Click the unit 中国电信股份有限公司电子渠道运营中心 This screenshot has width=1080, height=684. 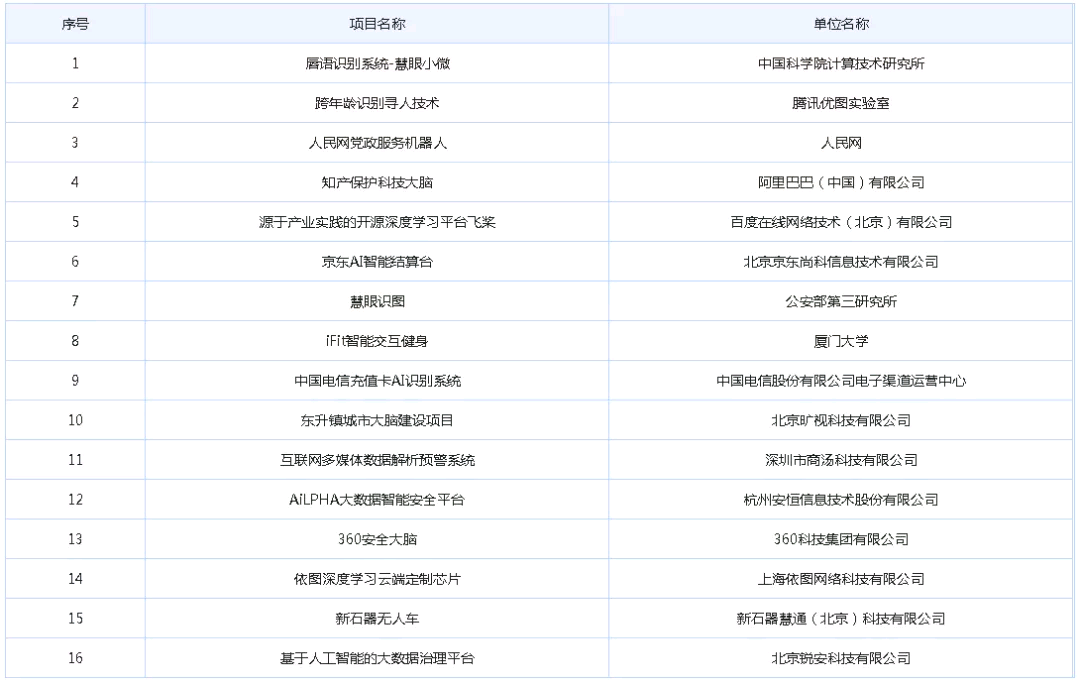tap(841, 380)
